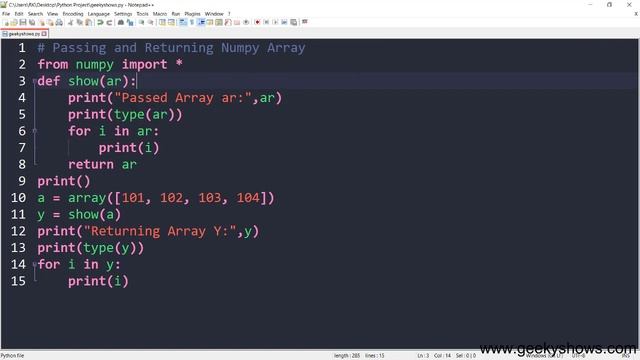Viewport: 640px width, 360px height.
Task: Select the geekyshows.py tab
Action: [x=24, y=34]
